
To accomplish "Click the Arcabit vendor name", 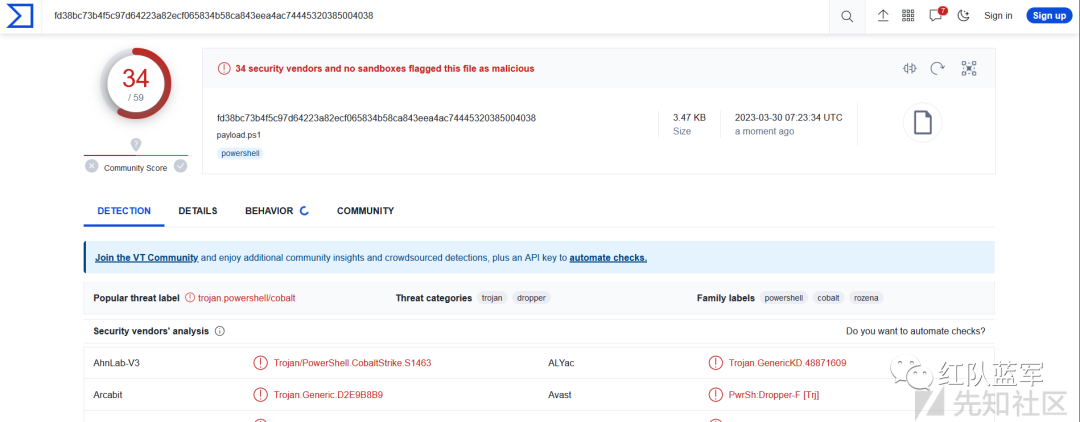I will (107, 395).
